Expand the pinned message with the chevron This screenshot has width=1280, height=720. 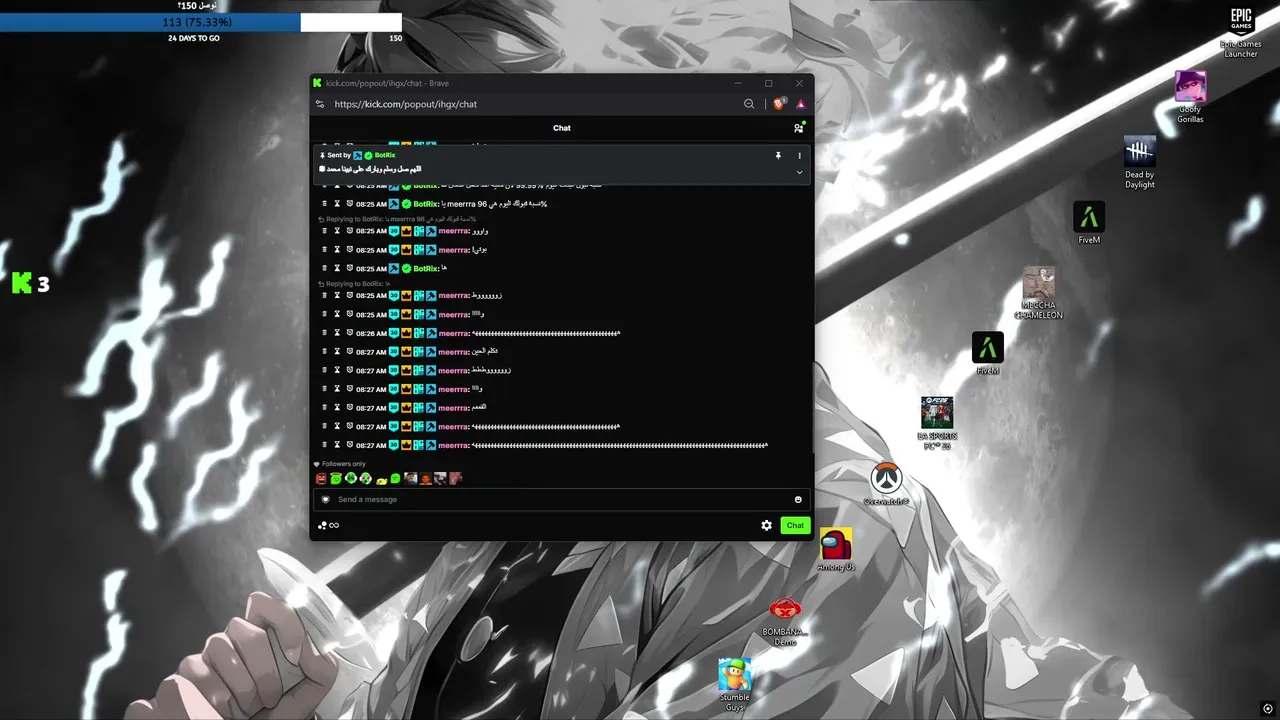799,172
